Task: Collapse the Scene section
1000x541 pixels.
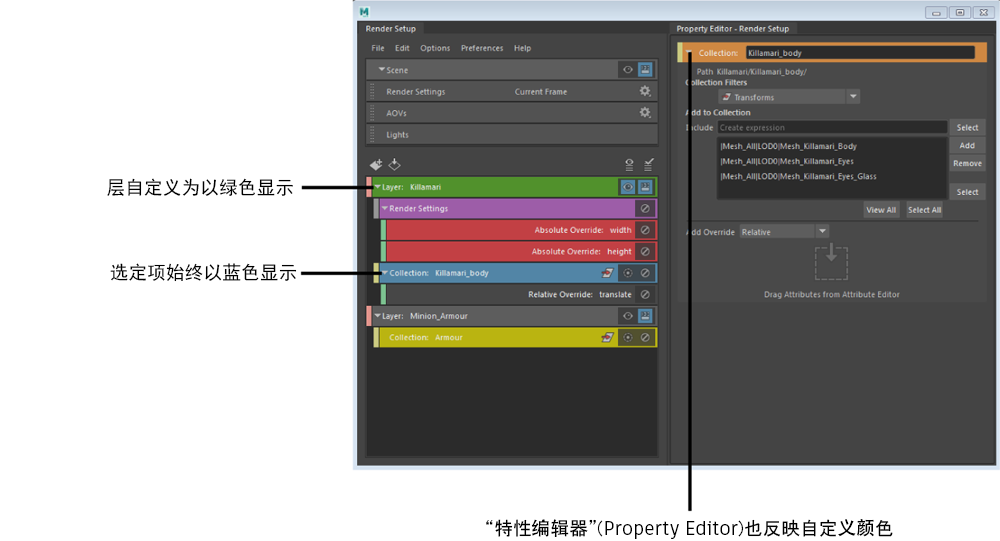Action: tap(381, 70)
